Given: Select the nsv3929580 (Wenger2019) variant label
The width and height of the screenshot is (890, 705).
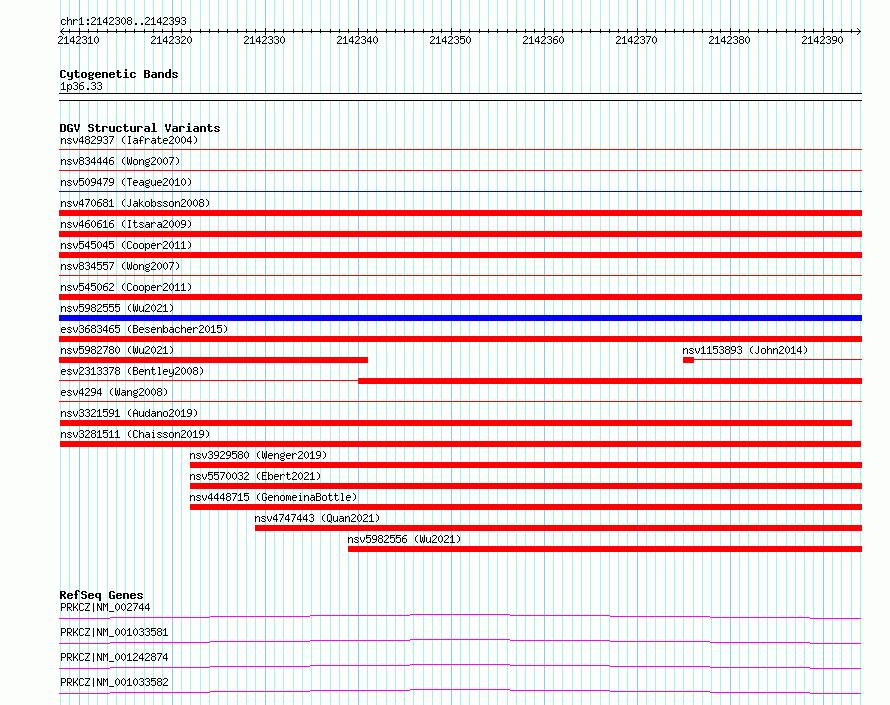Looking at the screenshot, I should (258, 455).
